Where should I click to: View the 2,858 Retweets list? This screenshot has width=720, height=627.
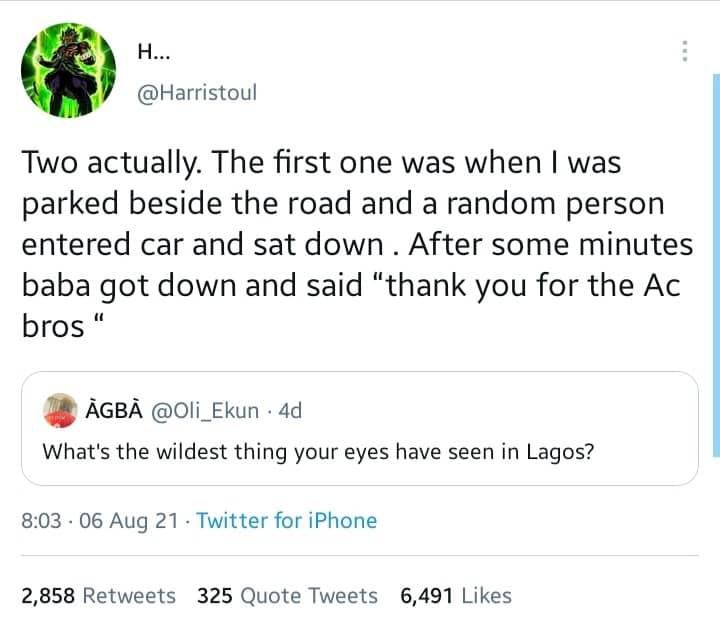point(98,596)
